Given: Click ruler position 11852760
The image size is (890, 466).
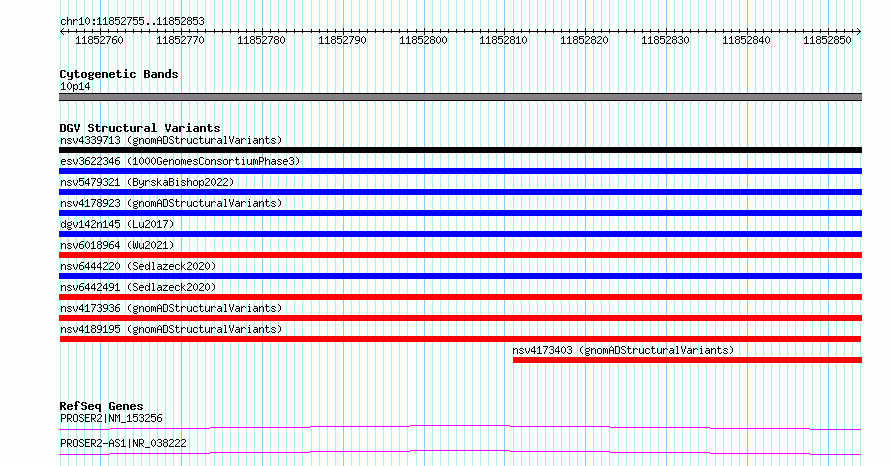Looking at the screenshot, I should [x=99, y=40].
